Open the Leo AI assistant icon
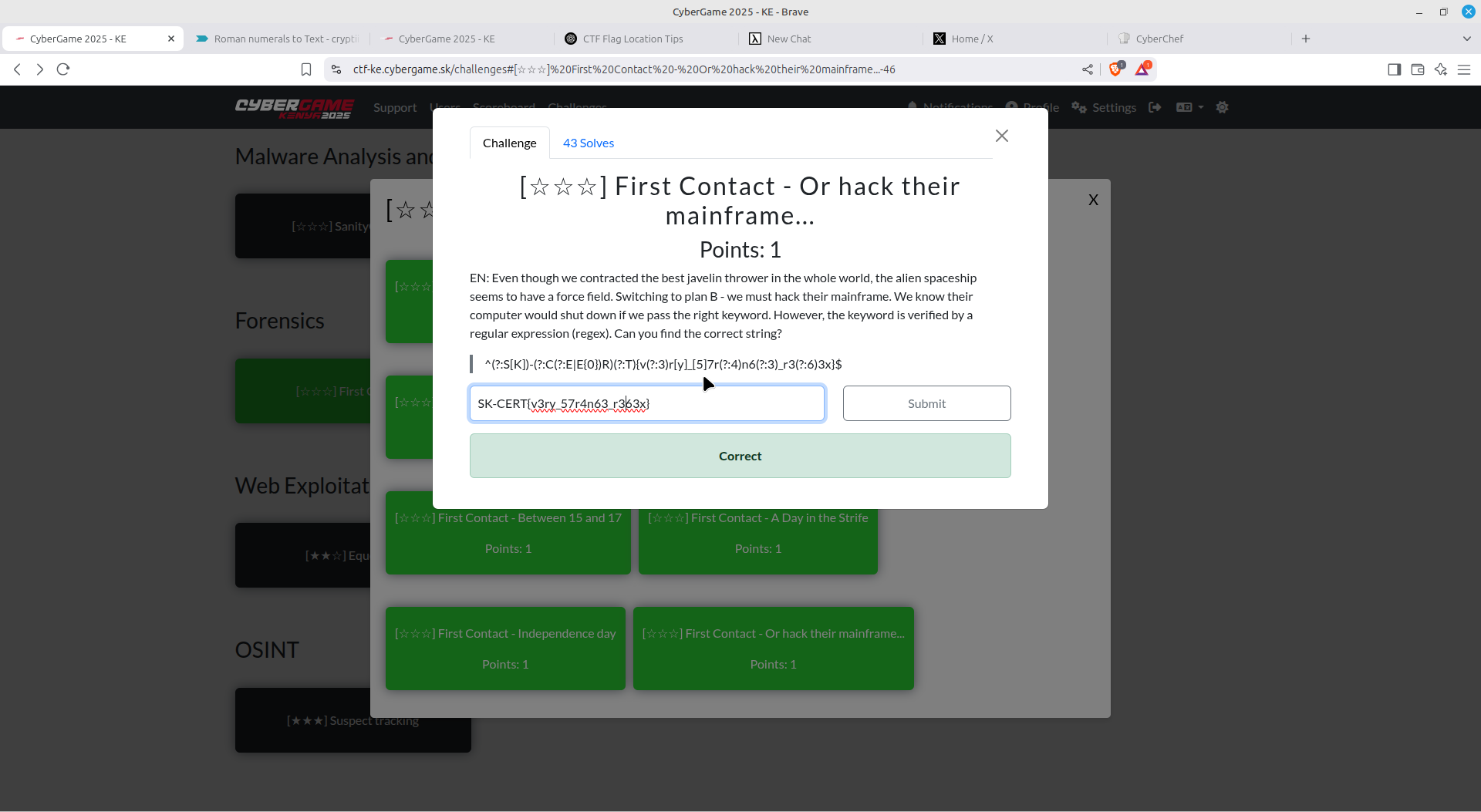Screen dimensions: 1481x812 pos(1440,69)
